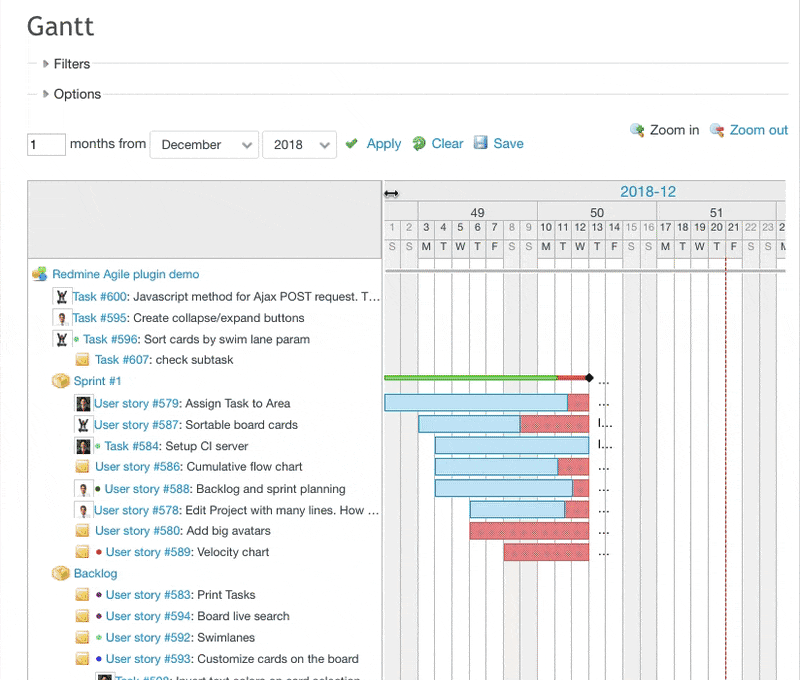Click the Zoom in magnifier icon
Image resolution: width=800 pixels, height=680 pixels.
point(637,130)
